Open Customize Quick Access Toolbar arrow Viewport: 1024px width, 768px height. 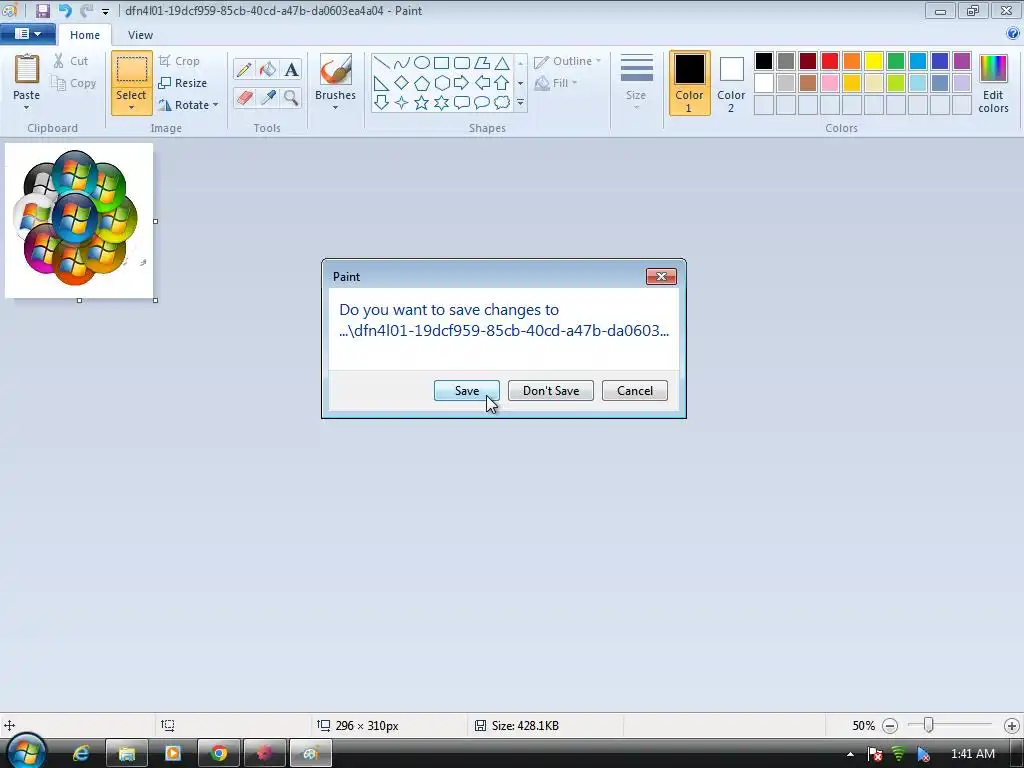(105, 11)
